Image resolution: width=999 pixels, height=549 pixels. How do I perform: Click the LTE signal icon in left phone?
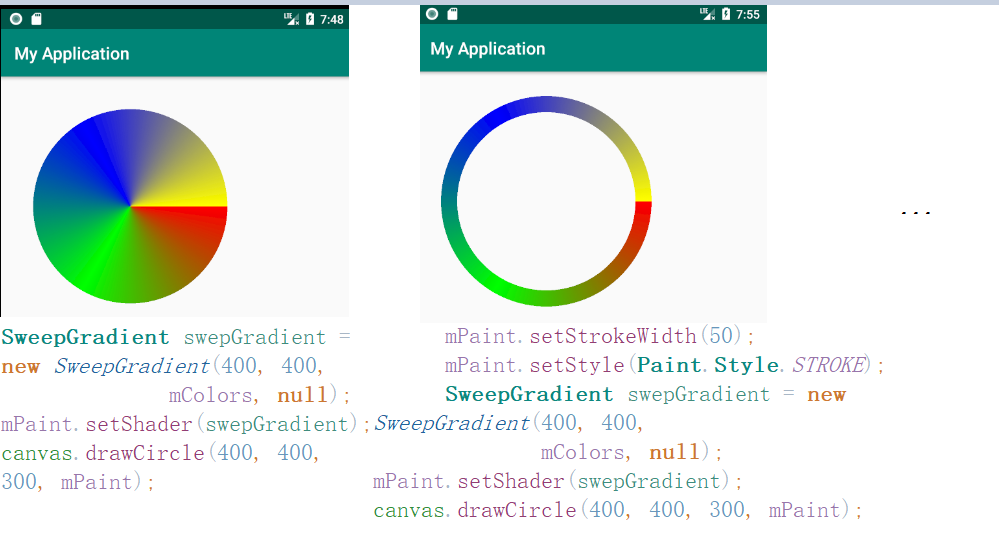point(291,19)
